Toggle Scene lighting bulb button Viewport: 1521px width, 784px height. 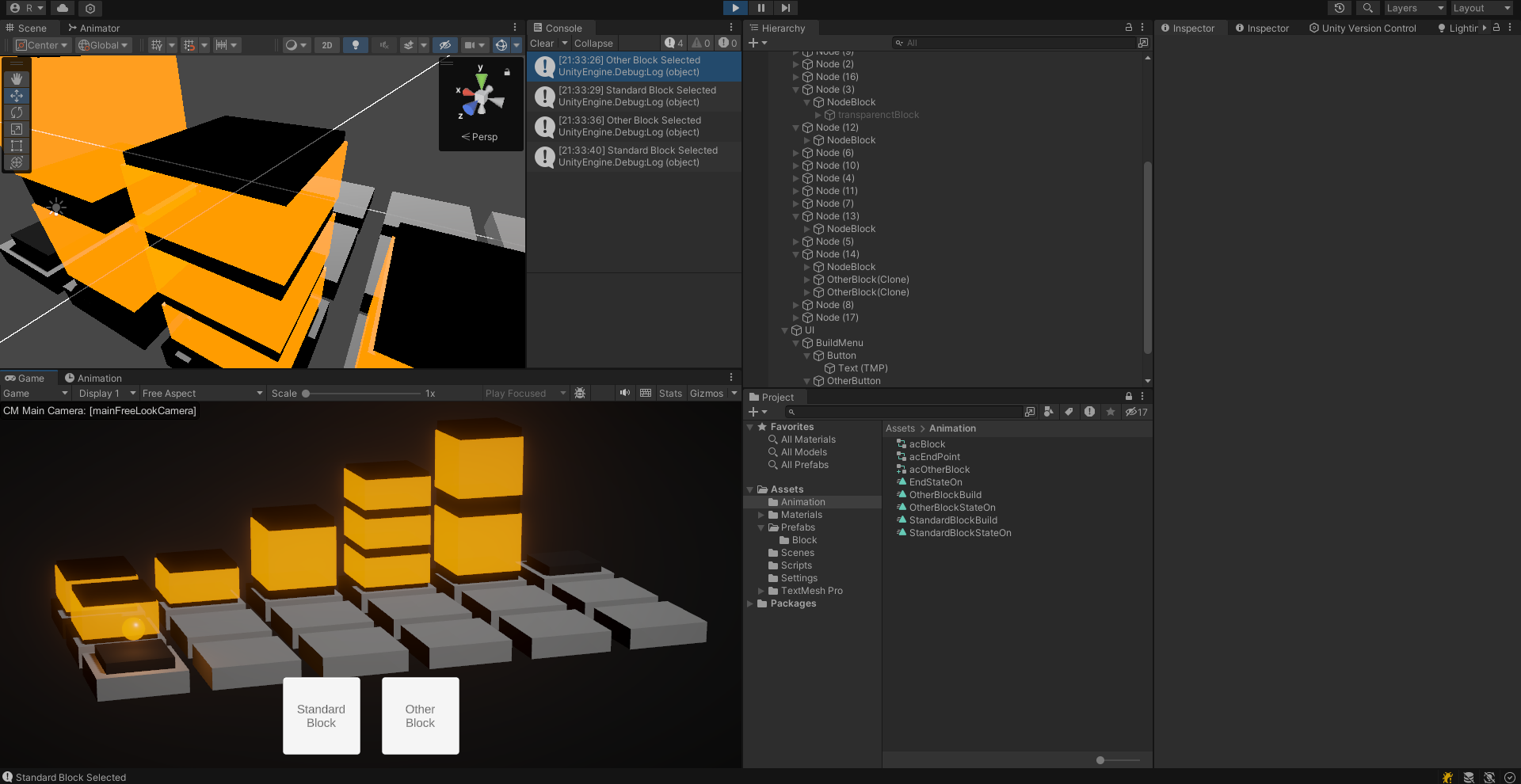(x=356, y=45)
